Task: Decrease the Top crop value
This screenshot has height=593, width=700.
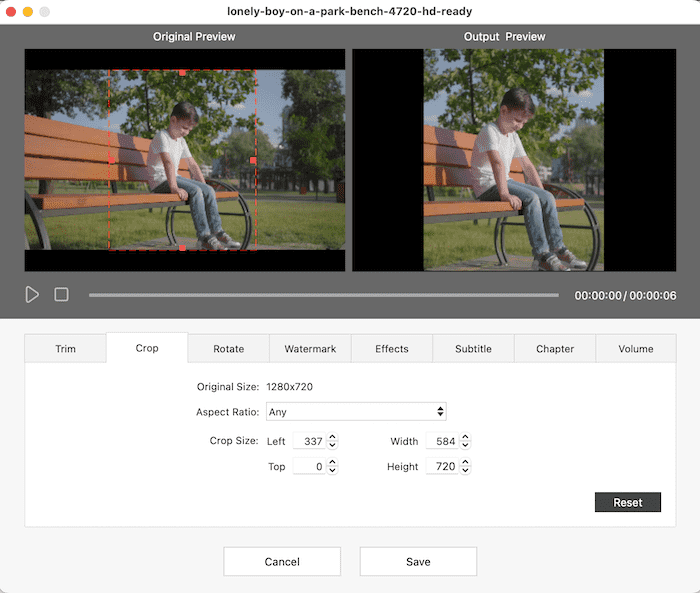Action: [332, 470]
